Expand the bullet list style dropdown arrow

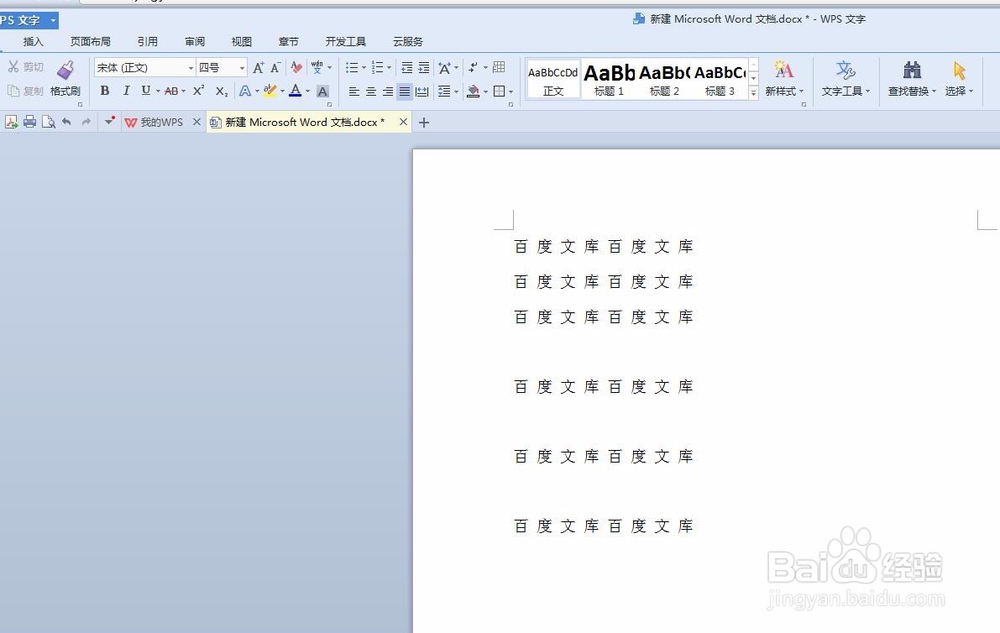coord(364,68)
